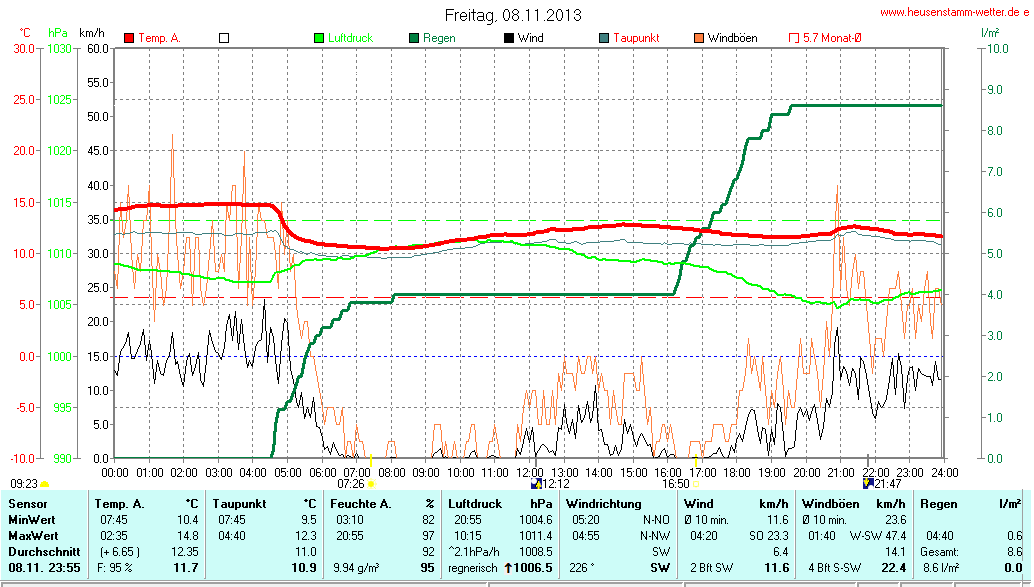Click the Sensor header in the data table

pos(26,504)
